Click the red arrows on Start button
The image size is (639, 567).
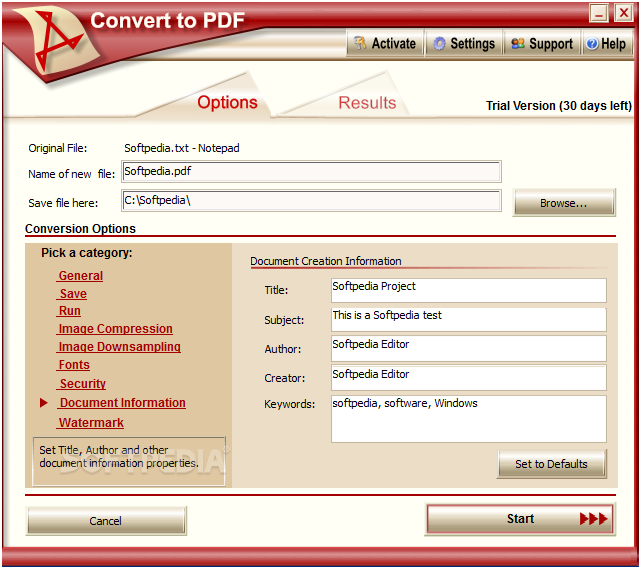[x=594, y=518]
